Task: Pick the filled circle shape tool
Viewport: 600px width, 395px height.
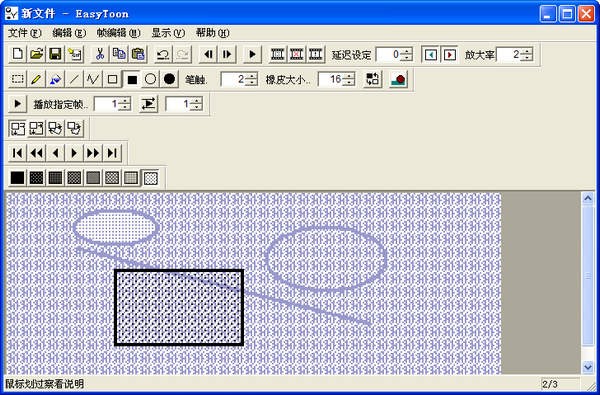Action: (x=170, y=79)
